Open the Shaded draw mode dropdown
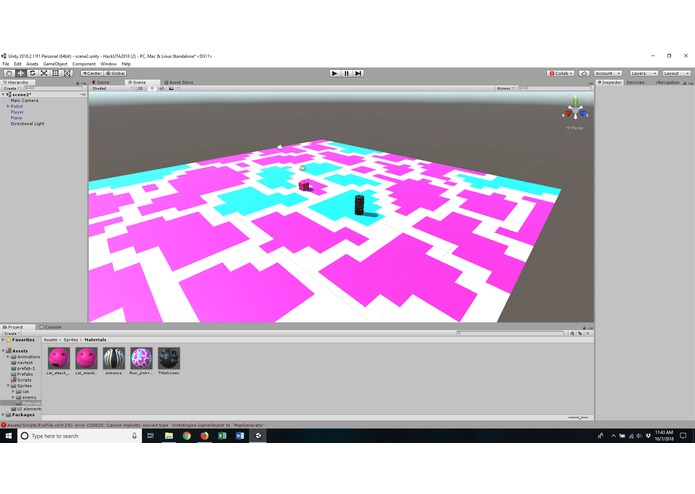The width and height of the screenshot is (695, 494). [x=112, y=88]
